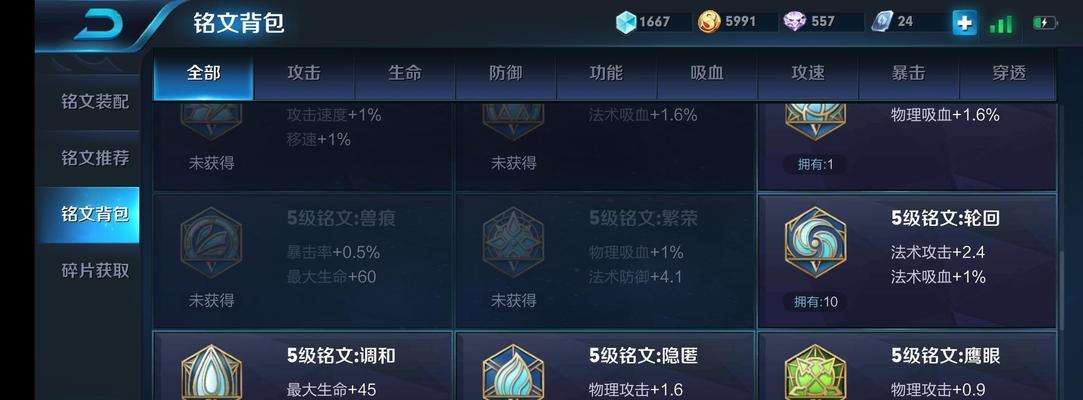
Task: Tap the purple gem currency icon
Action: 795,22
